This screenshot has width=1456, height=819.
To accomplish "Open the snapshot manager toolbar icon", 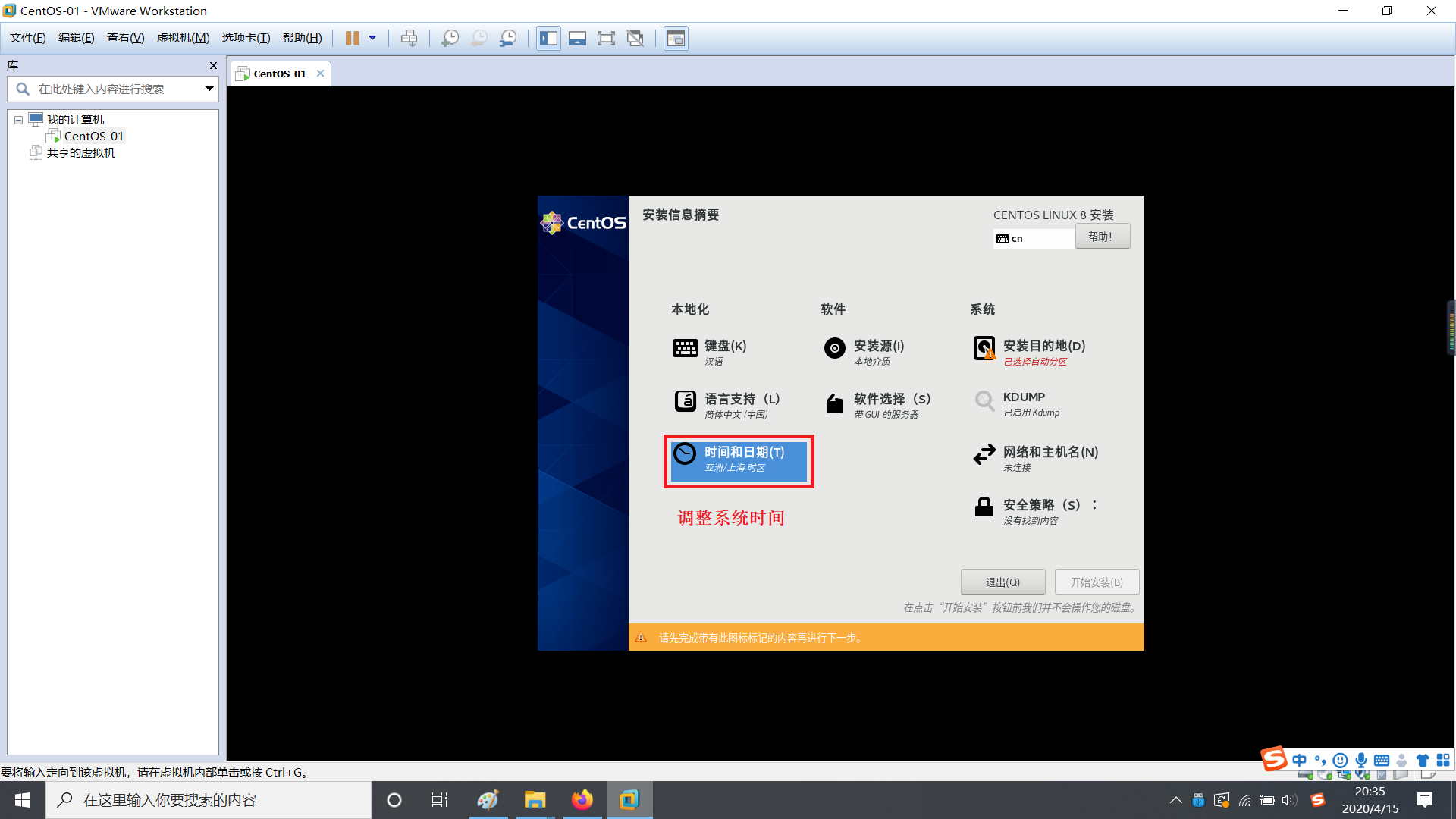I will (508, 38).
